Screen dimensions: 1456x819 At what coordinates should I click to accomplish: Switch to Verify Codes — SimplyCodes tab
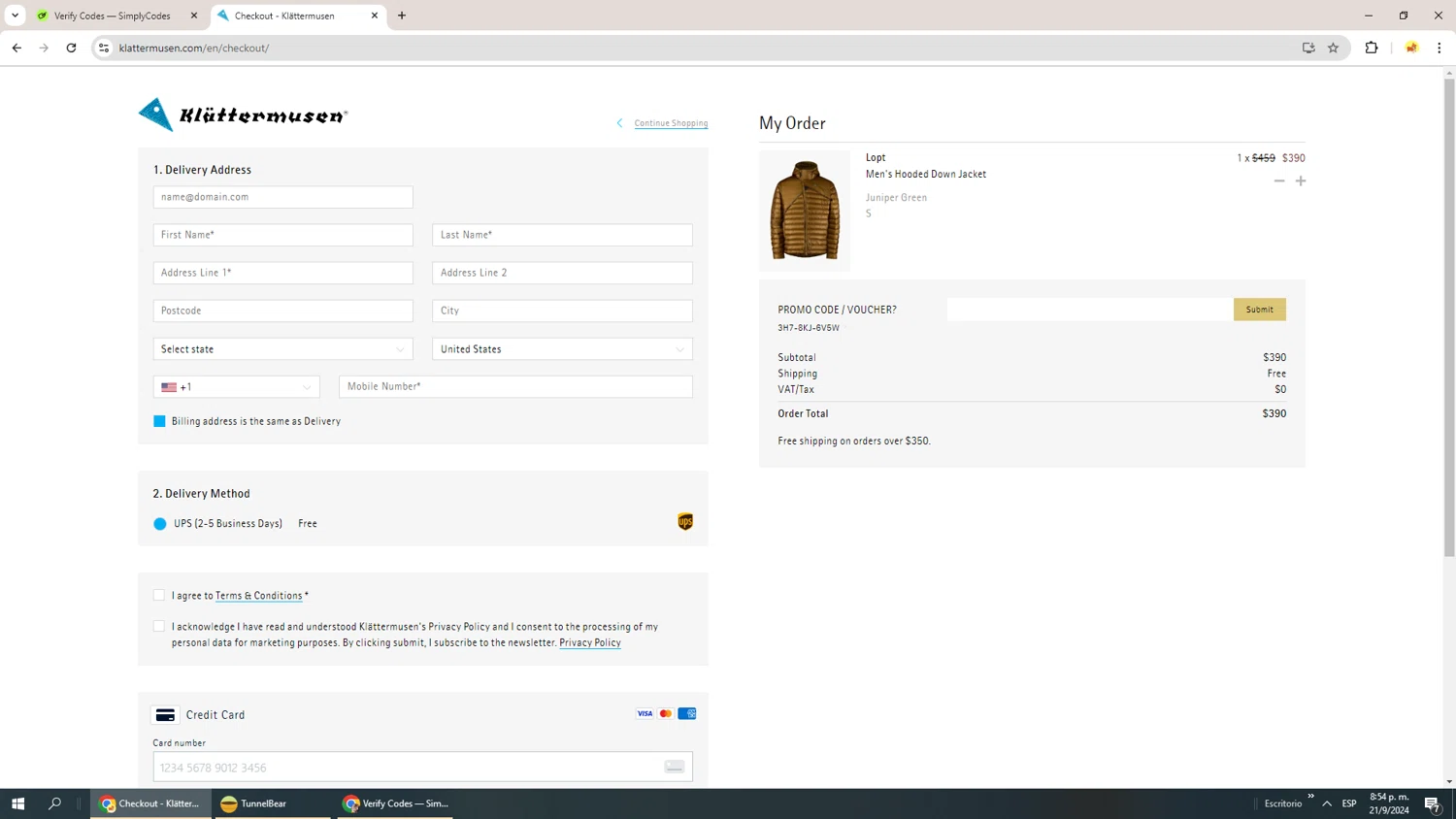click(115, 16)
